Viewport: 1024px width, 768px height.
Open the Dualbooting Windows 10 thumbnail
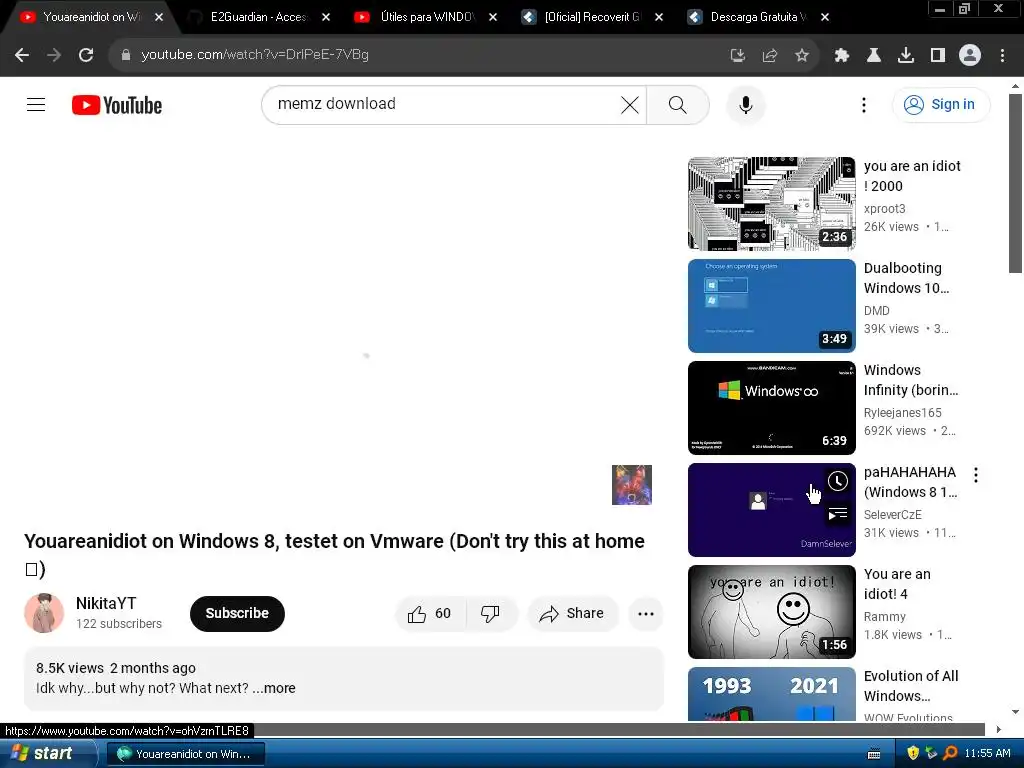pyautogui.click(x=771, y=306)
